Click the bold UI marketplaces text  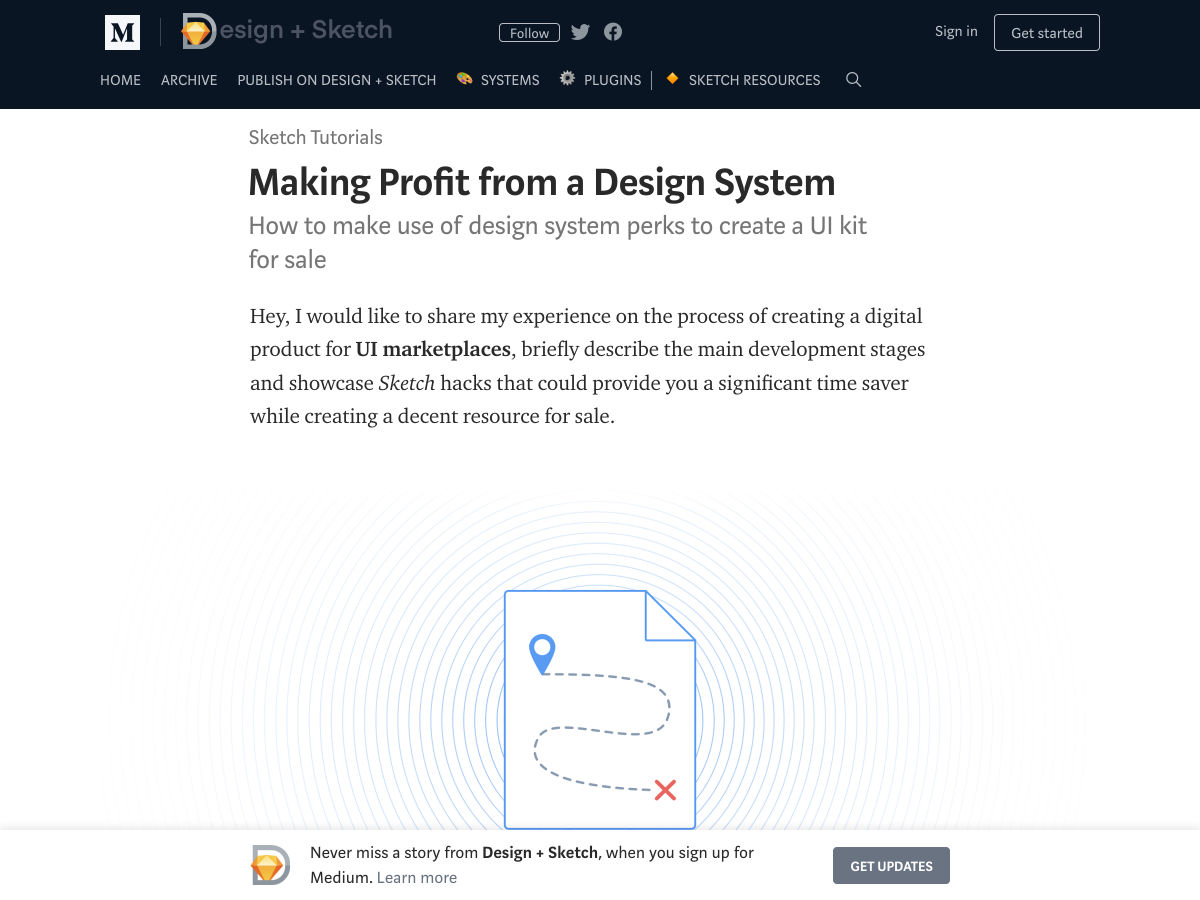tap(433, 349)
